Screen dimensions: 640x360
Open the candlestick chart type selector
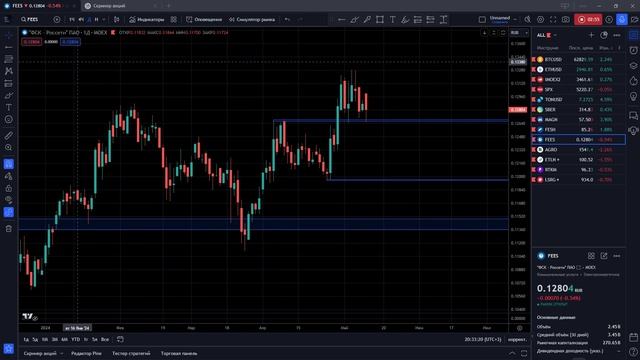click(x=117, y=19)
